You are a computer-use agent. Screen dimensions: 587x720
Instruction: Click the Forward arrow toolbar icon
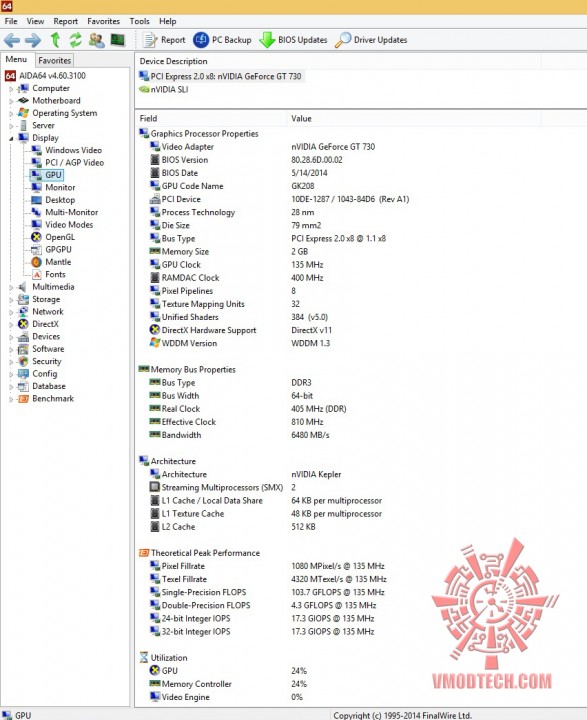click(x=33, y=40)
